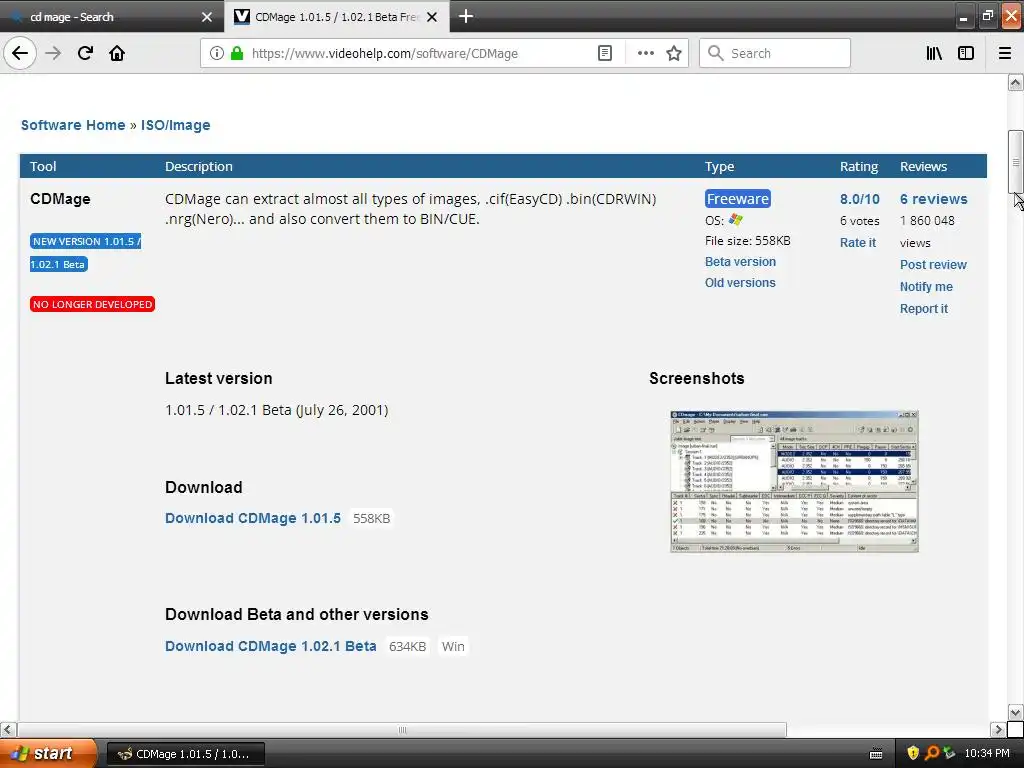This screenshot has width=1024, height=768.
Task: Click the vertical scrollbar thumb
Action: tap(1015, 161)
